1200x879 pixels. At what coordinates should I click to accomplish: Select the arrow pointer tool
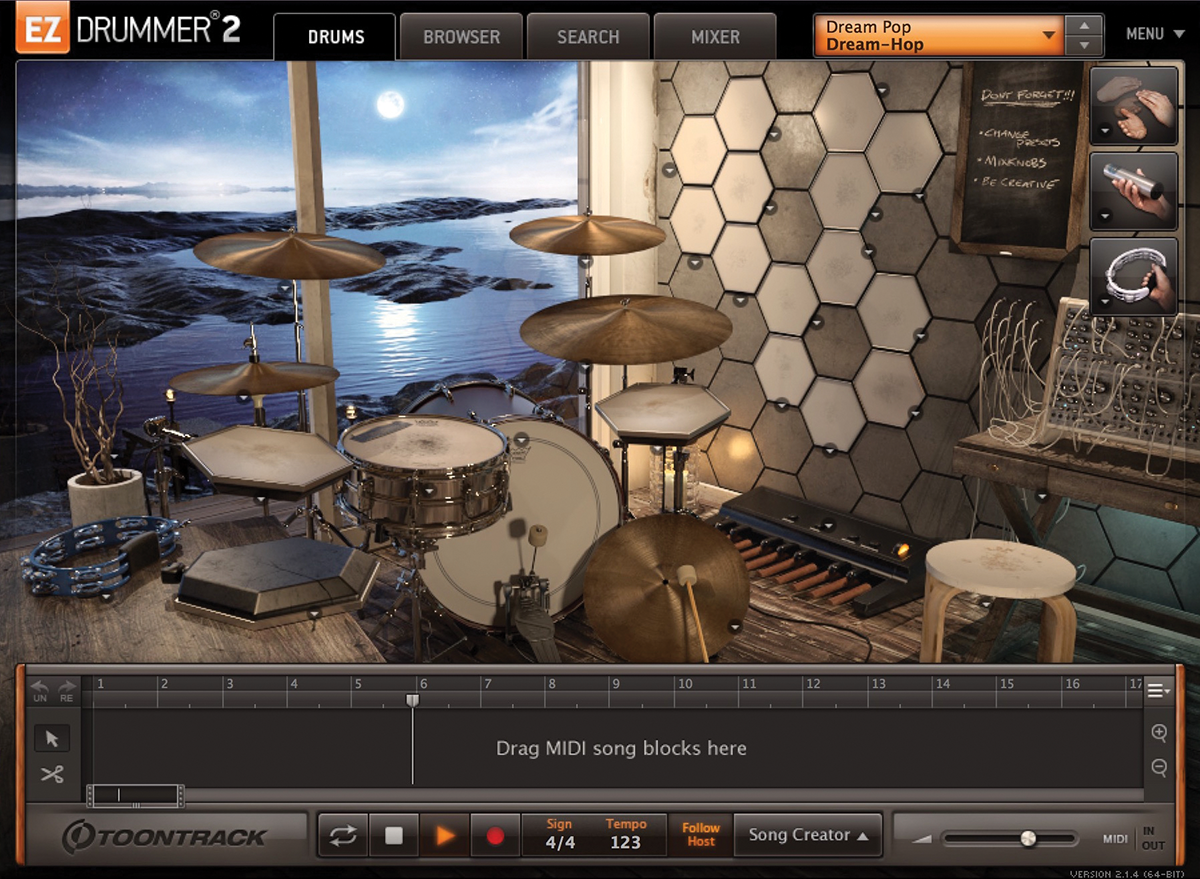click(52, 739)
